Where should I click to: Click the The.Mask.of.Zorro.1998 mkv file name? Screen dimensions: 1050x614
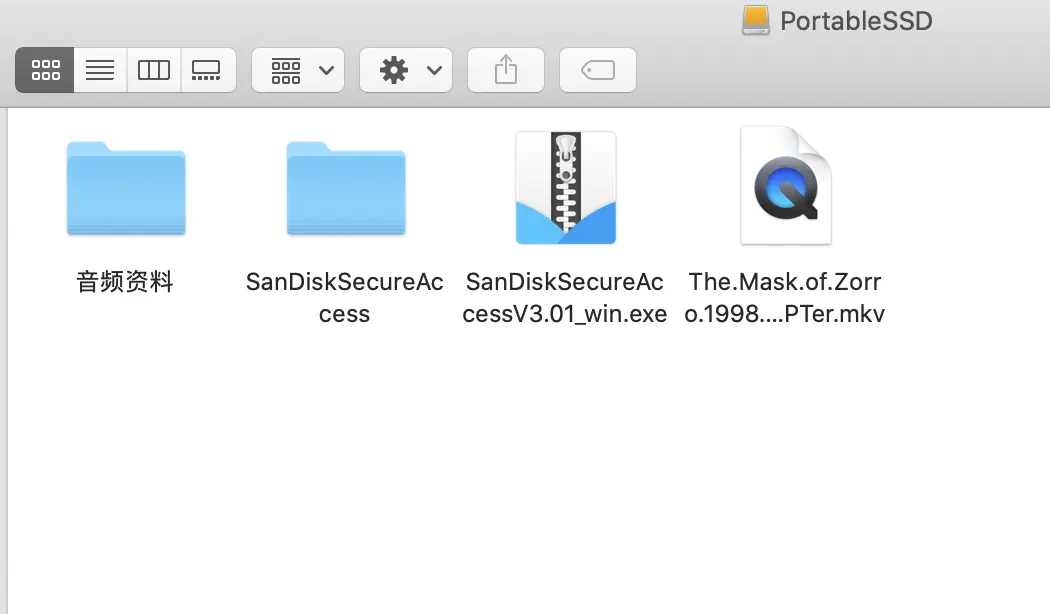pyautogui.click(x=785, y=297)
